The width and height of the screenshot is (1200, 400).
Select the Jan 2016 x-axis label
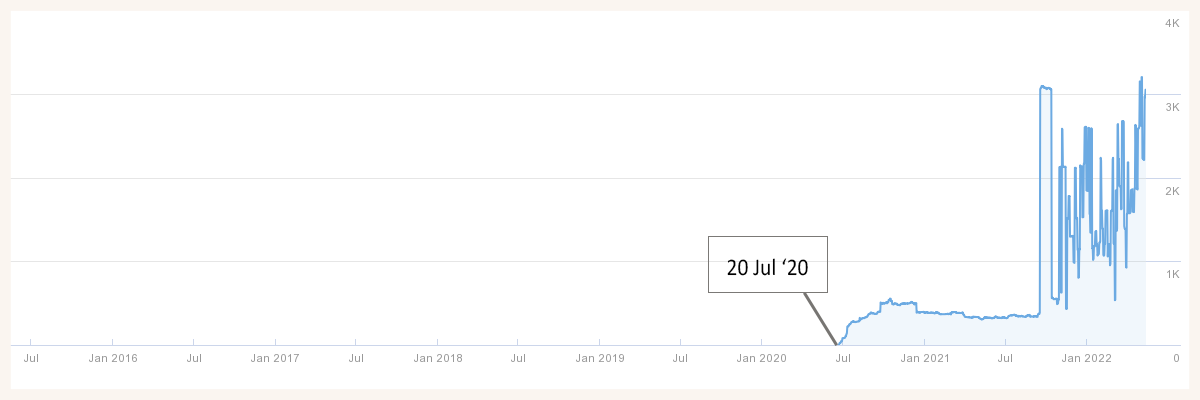click(112, 357)
